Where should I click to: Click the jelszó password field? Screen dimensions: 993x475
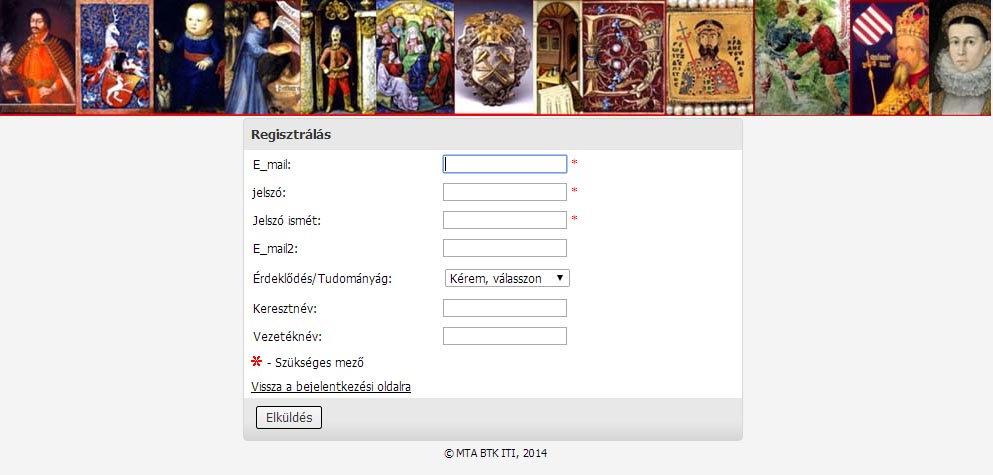tap(505, 192)
